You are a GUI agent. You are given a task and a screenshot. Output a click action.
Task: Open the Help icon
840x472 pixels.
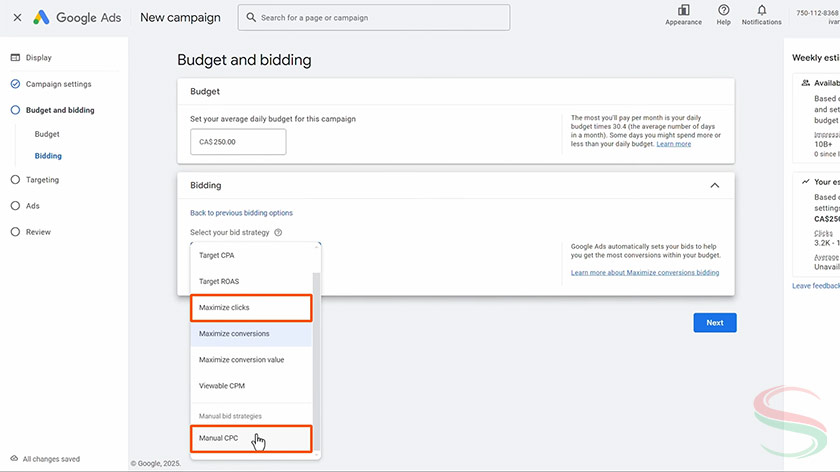coord(723,11)
